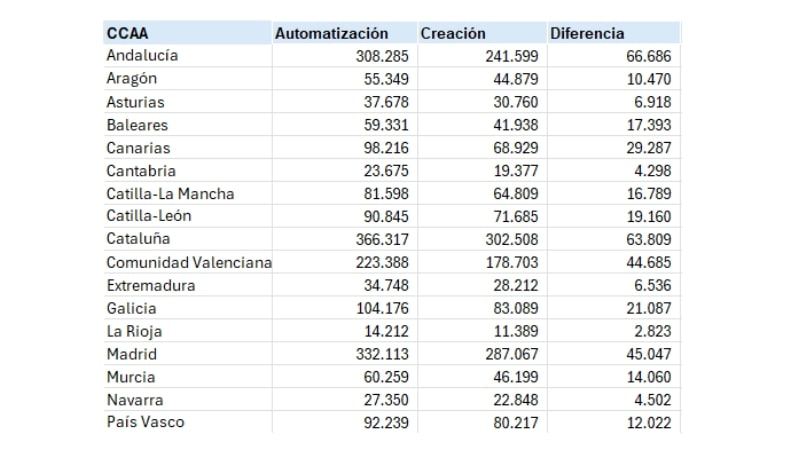Select the Catilla-La Mancha cell
Screen dimensions: 793x457
(170, 194)
